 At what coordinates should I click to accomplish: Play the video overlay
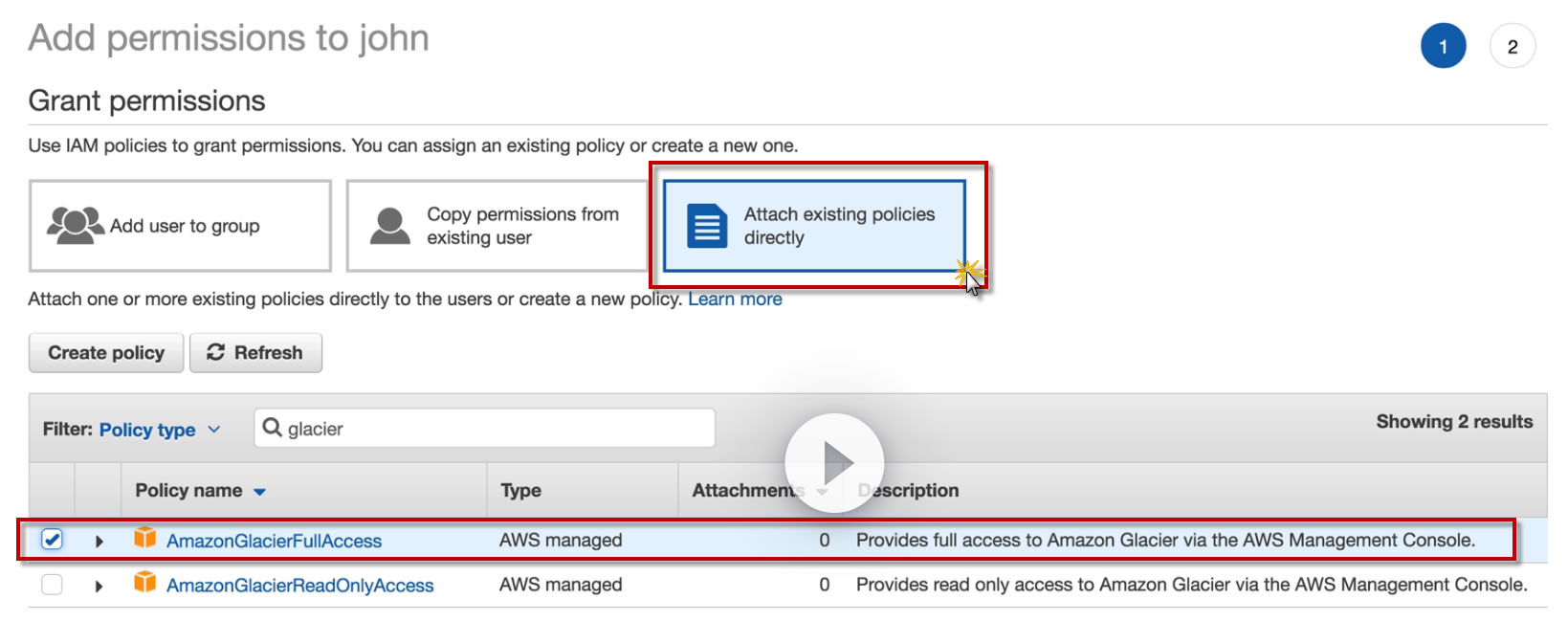(x=834, y=463)
